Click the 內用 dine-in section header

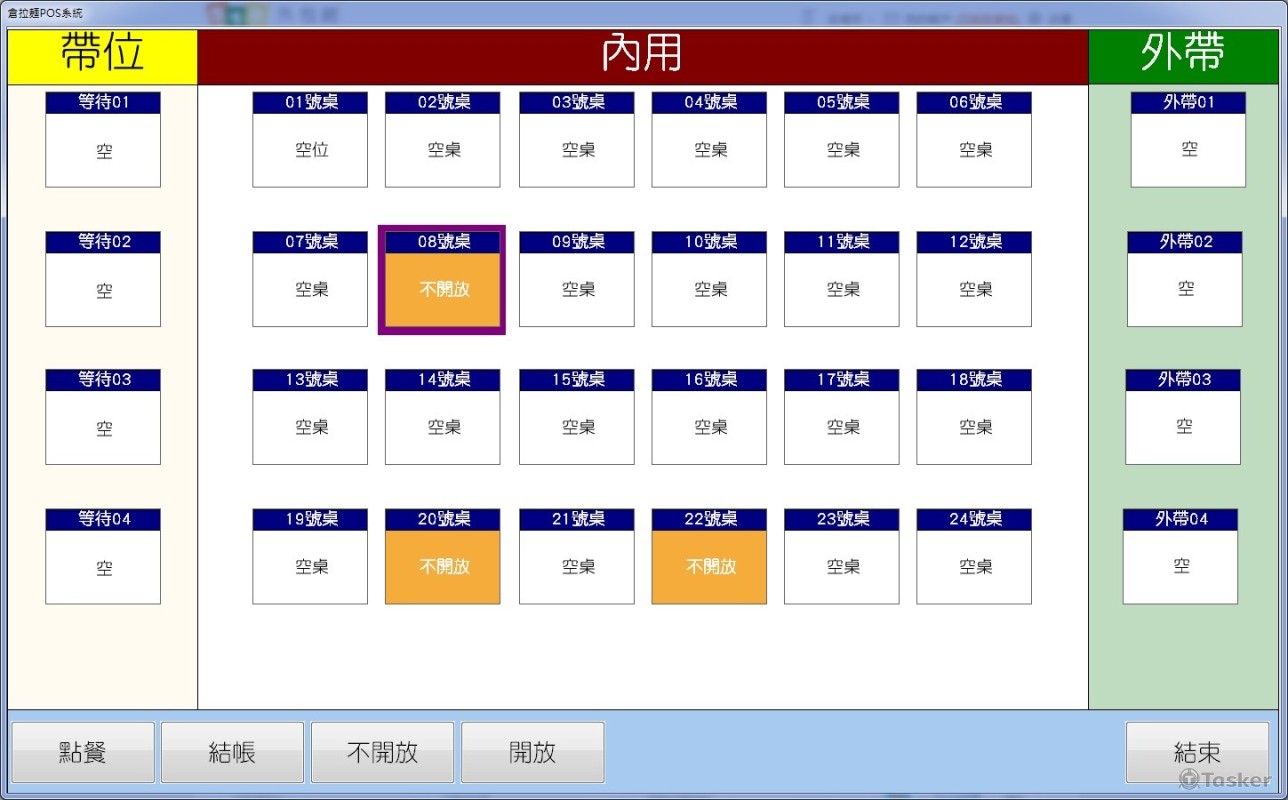point(642,57)
